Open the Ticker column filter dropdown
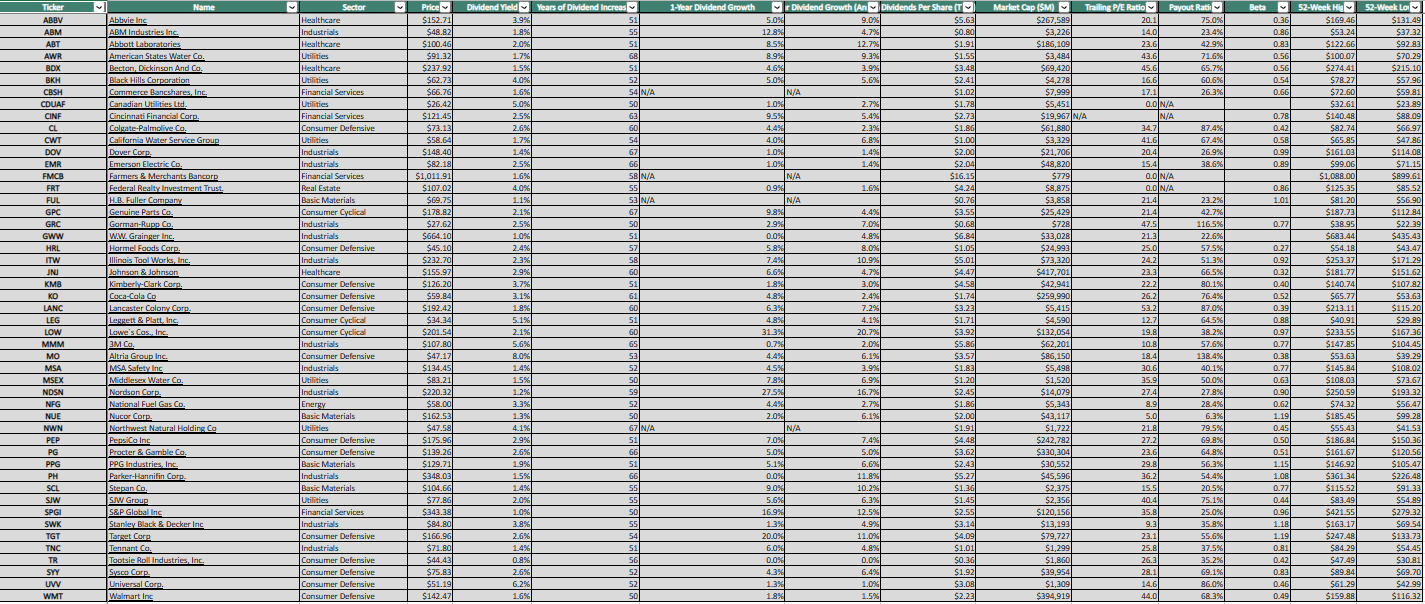The image size is (1425, 604). (x=98, y=7)
